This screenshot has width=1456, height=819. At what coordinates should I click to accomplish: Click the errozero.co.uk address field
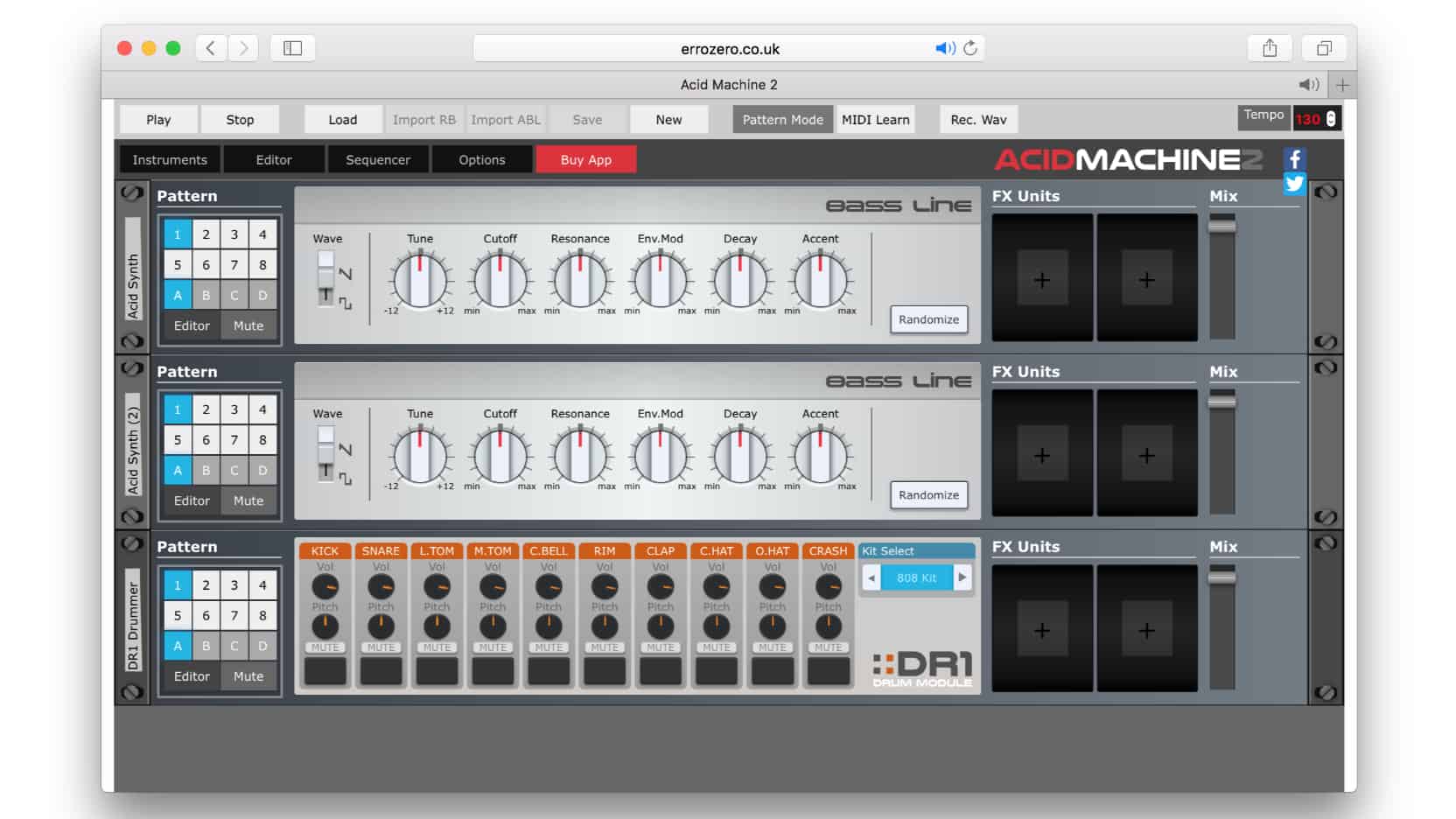pos(729,48)
